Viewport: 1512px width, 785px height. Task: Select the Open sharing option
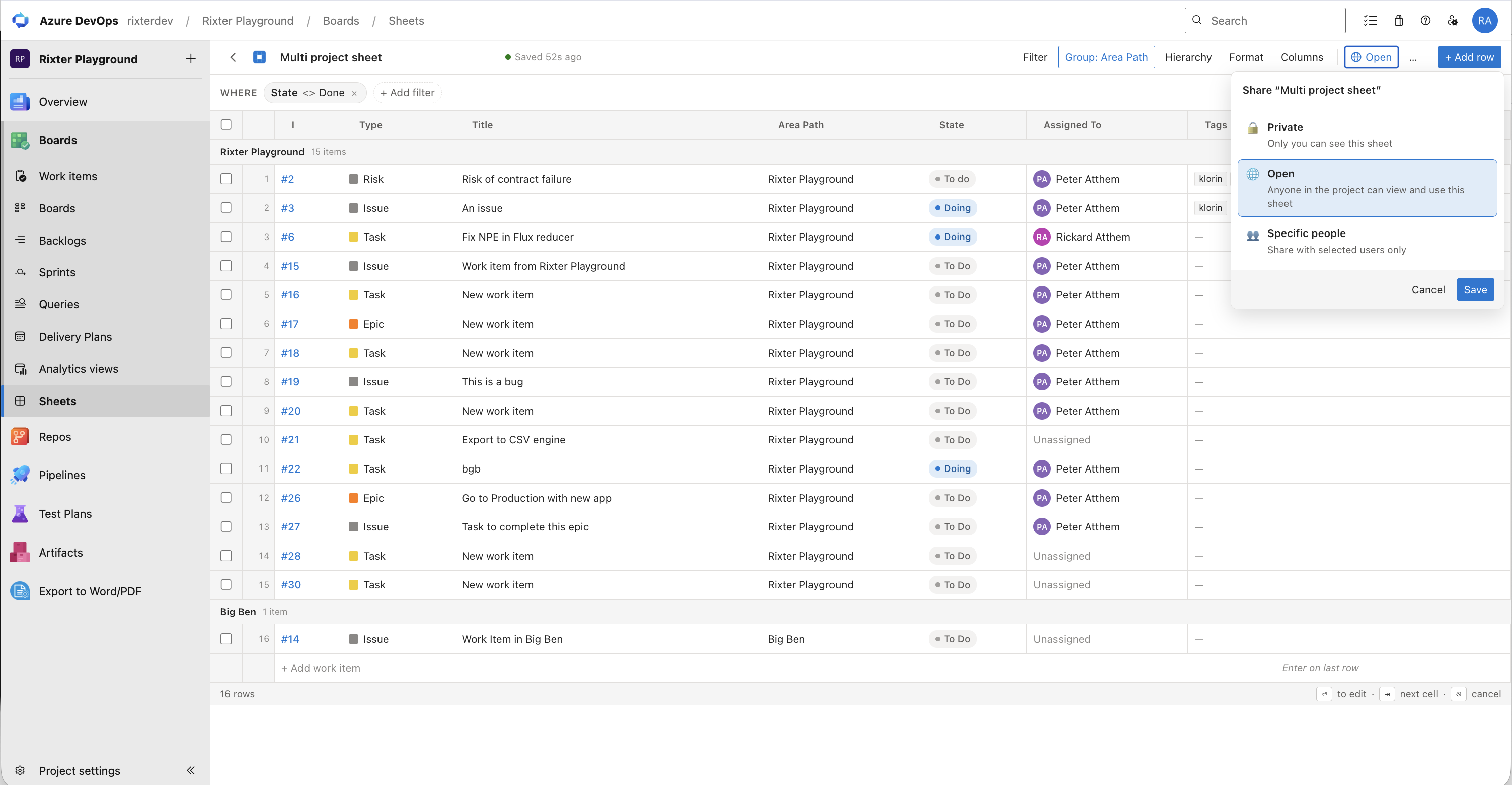1367,188
